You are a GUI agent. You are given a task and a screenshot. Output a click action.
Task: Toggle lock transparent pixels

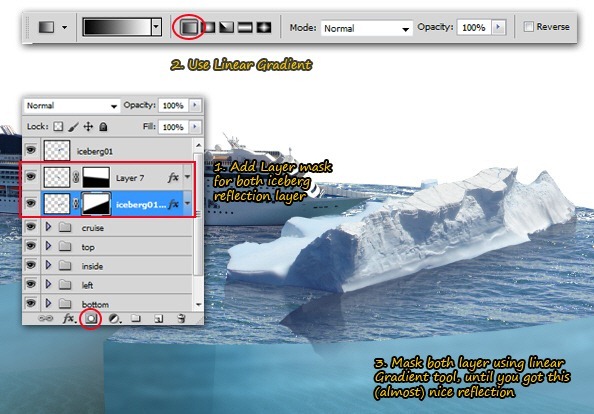(58, 127)
